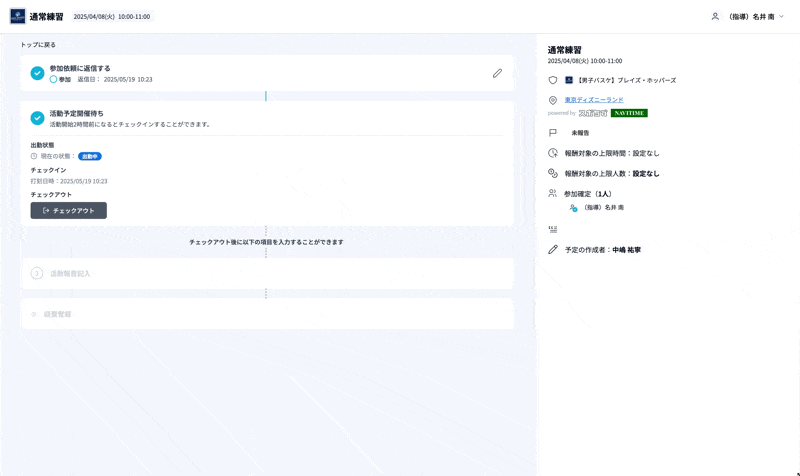Click the 出勤中 status badge
Image resolution: width=800 pixels, height=476 pixels.
(x=90, y=156)
